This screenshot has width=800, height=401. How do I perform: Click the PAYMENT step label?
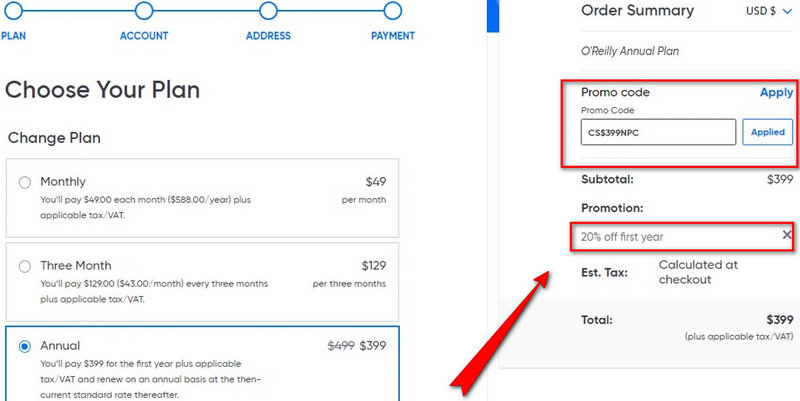pyautogui.click(x=393, y=36)
